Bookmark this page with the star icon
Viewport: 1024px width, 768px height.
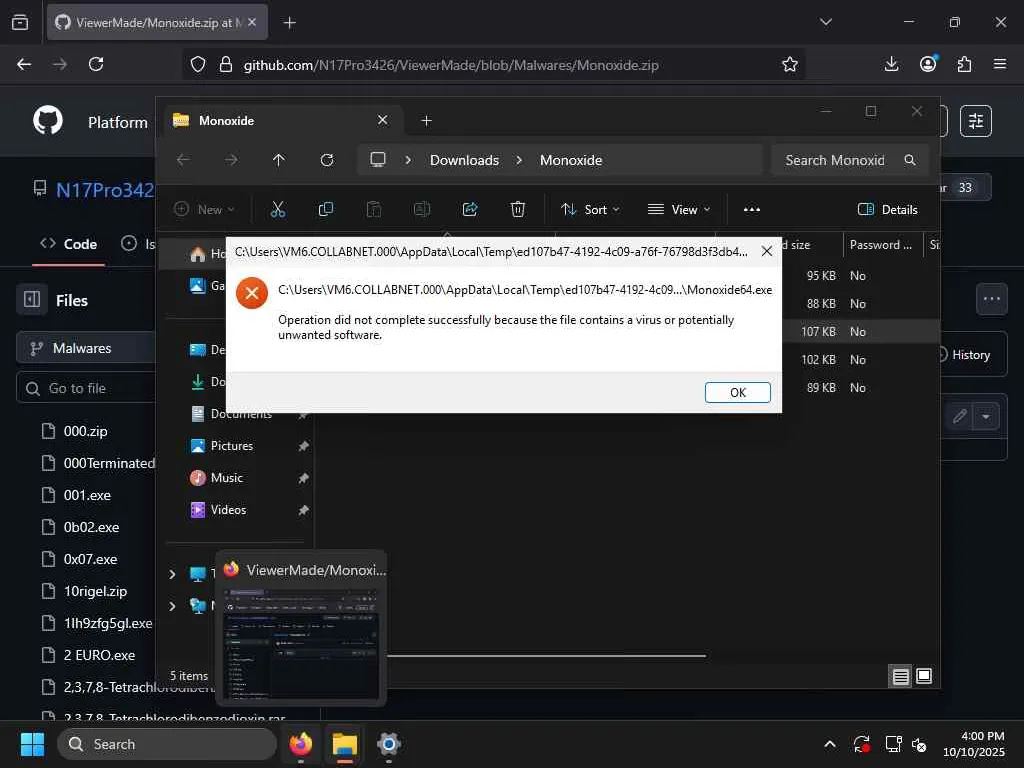tap(790, 64)
